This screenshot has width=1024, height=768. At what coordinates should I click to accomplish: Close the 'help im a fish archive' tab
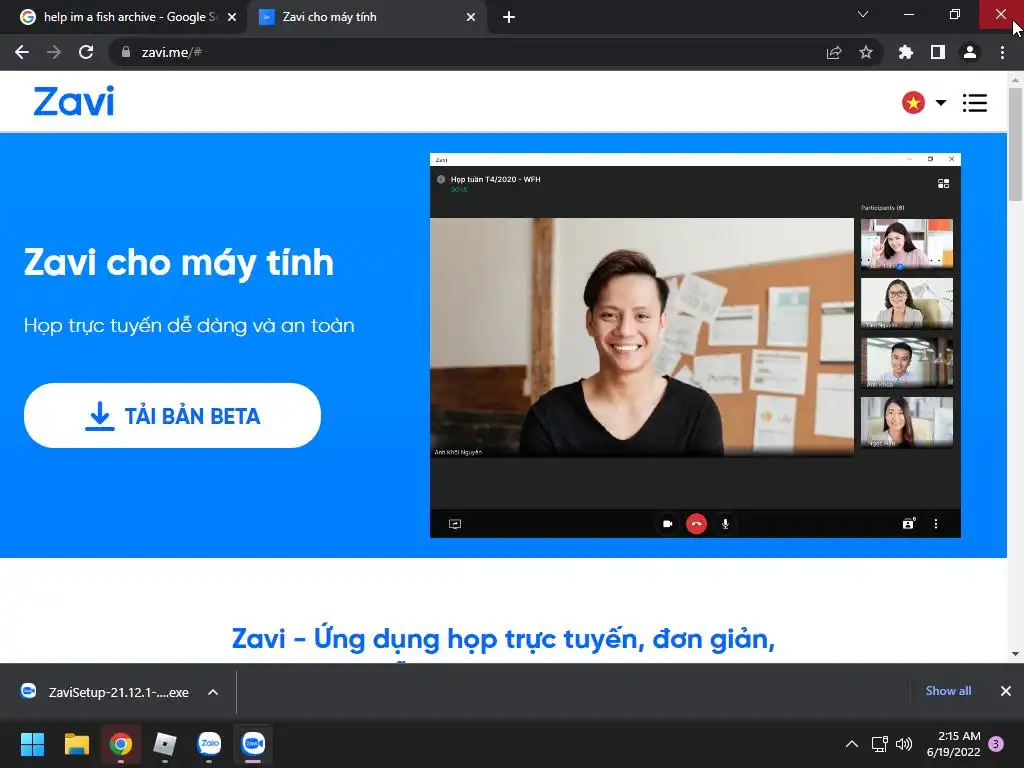coord(232,17)
